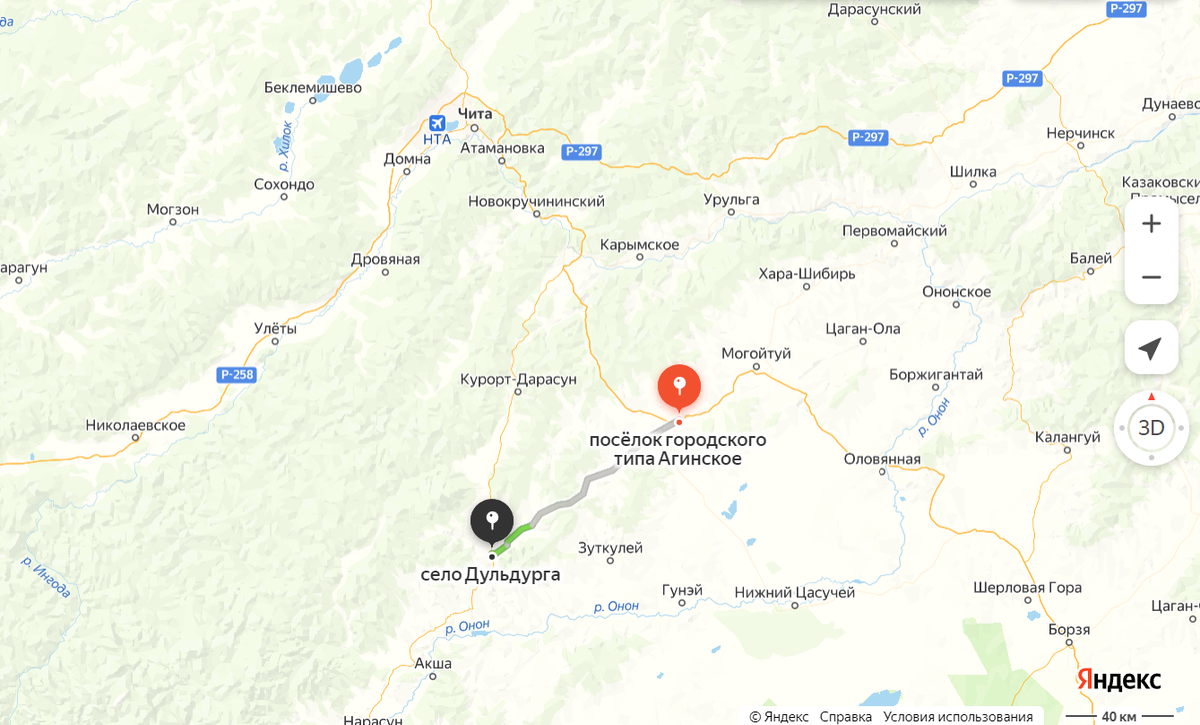
Task: Click the Чита airport НТА icon
Action: [437, 123]
